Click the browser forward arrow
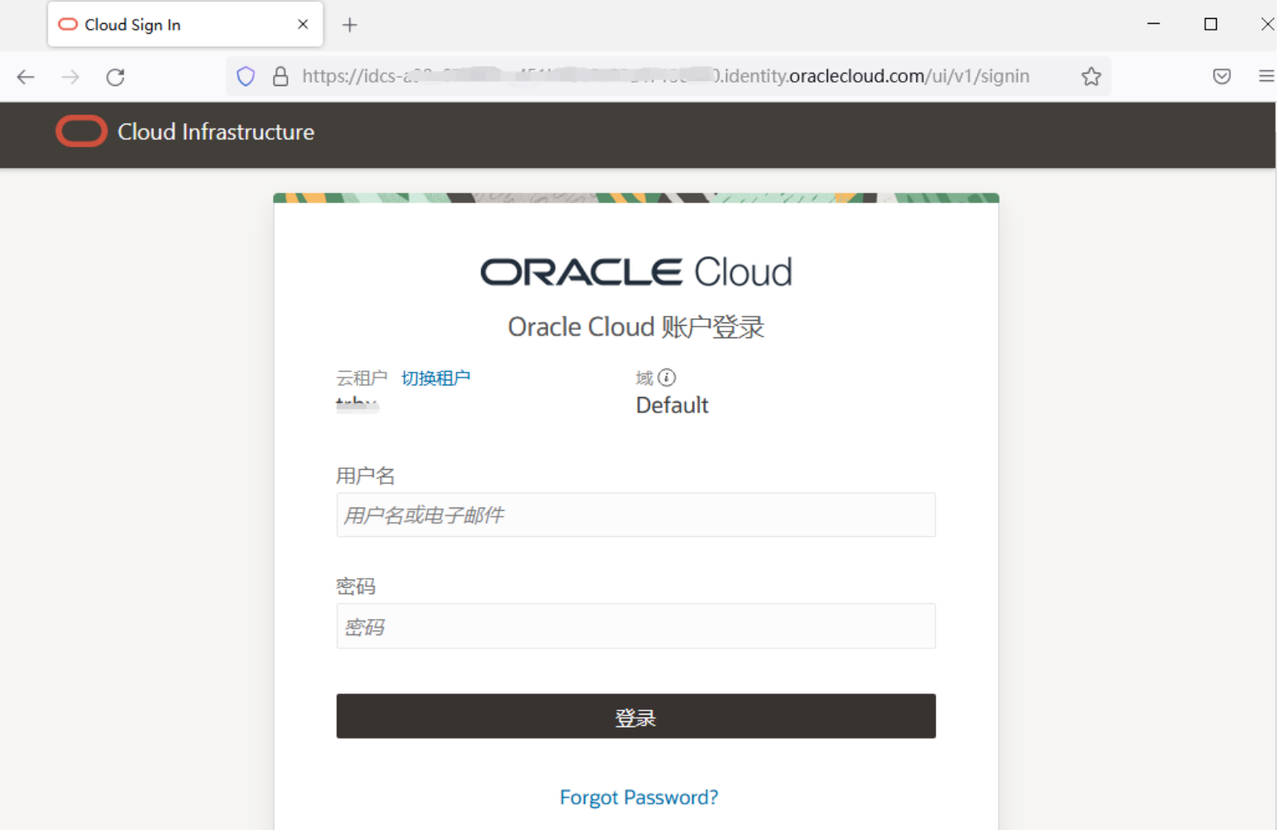 coord(70,77)
